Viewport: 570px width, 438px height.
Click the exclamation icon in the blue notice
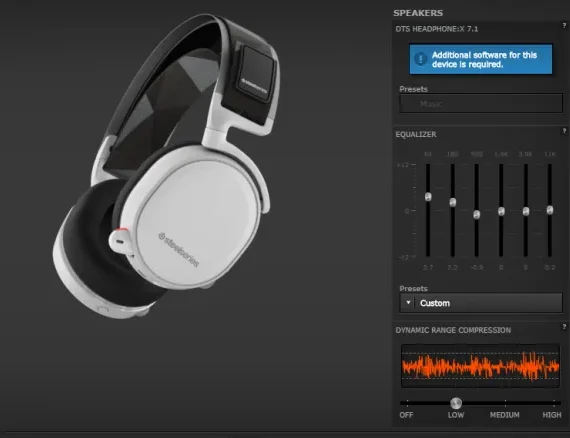[421, 59]
